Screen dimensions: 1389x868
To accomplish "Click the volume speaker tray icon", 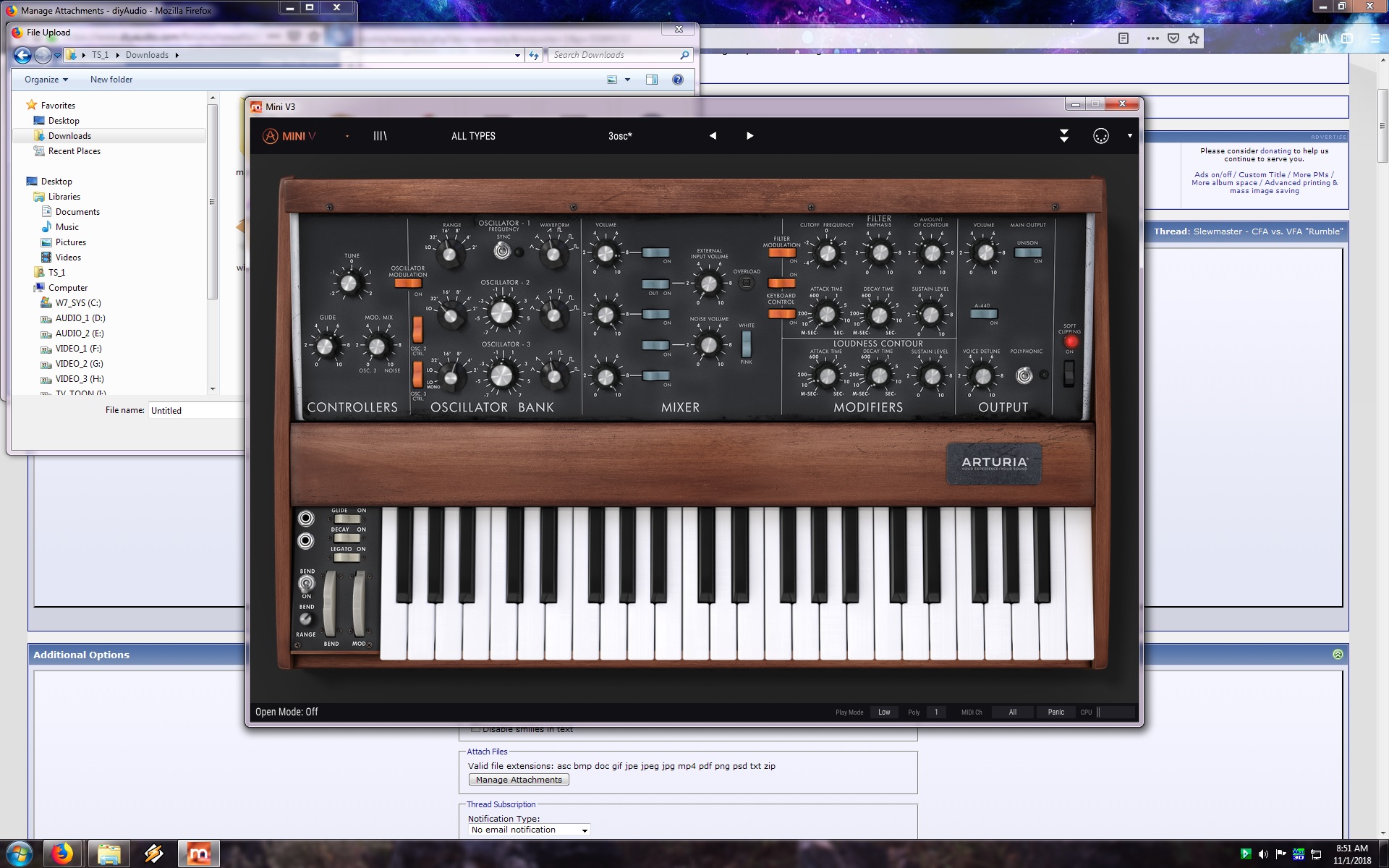I will [1263, 854].
